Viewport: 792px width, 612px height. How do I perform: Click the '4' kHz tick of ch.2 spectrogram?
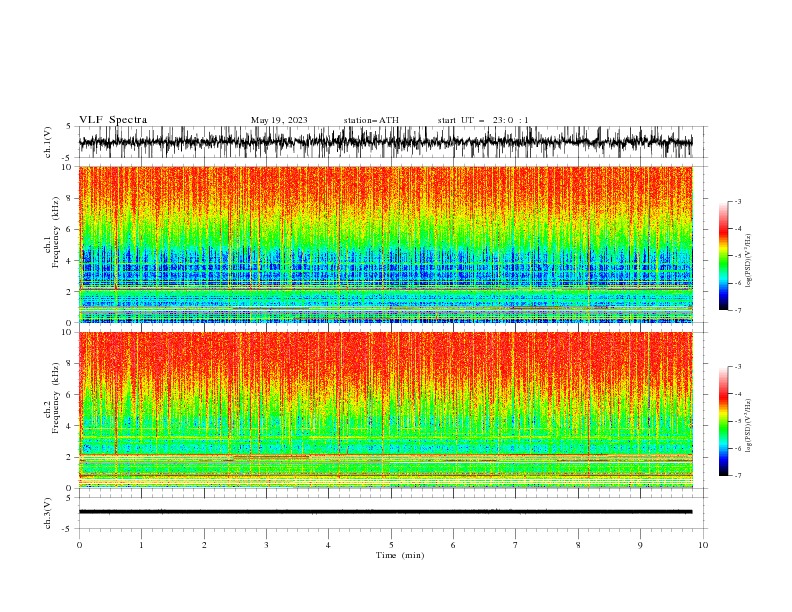[x=71, y=426]
